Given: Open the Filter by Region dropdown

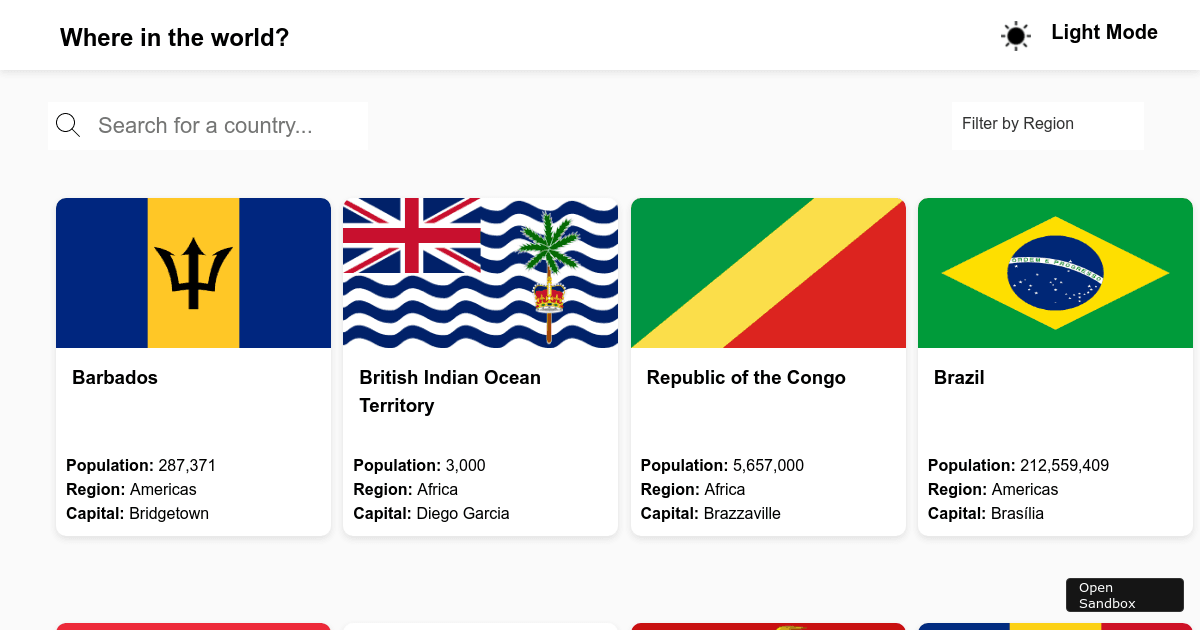Looking at the screenshot, I should (1047, 124).
